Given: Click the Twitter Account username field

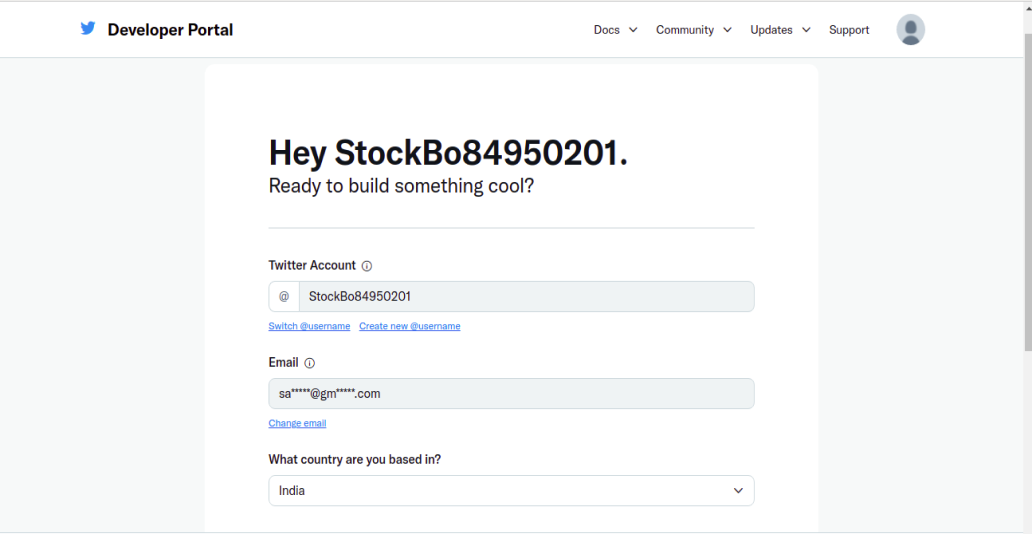Looking at the screenshot, I should coord(527,296).
